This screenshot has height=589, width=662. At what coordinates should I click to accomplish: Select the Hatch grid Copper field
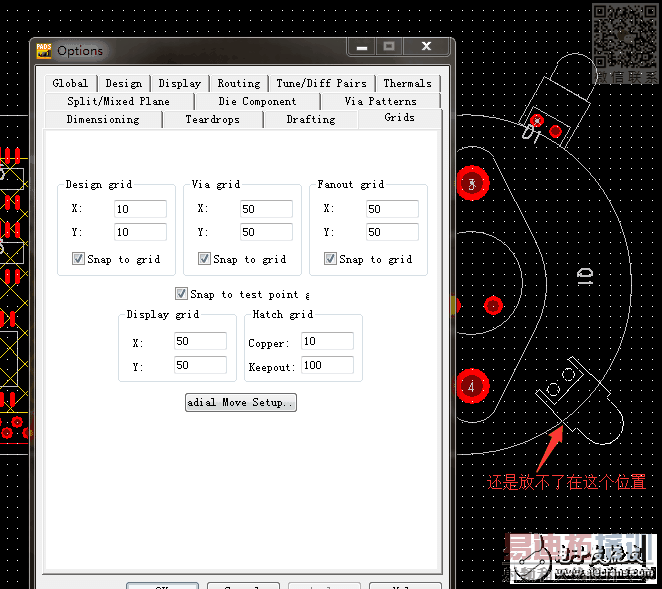click(327, 342)
